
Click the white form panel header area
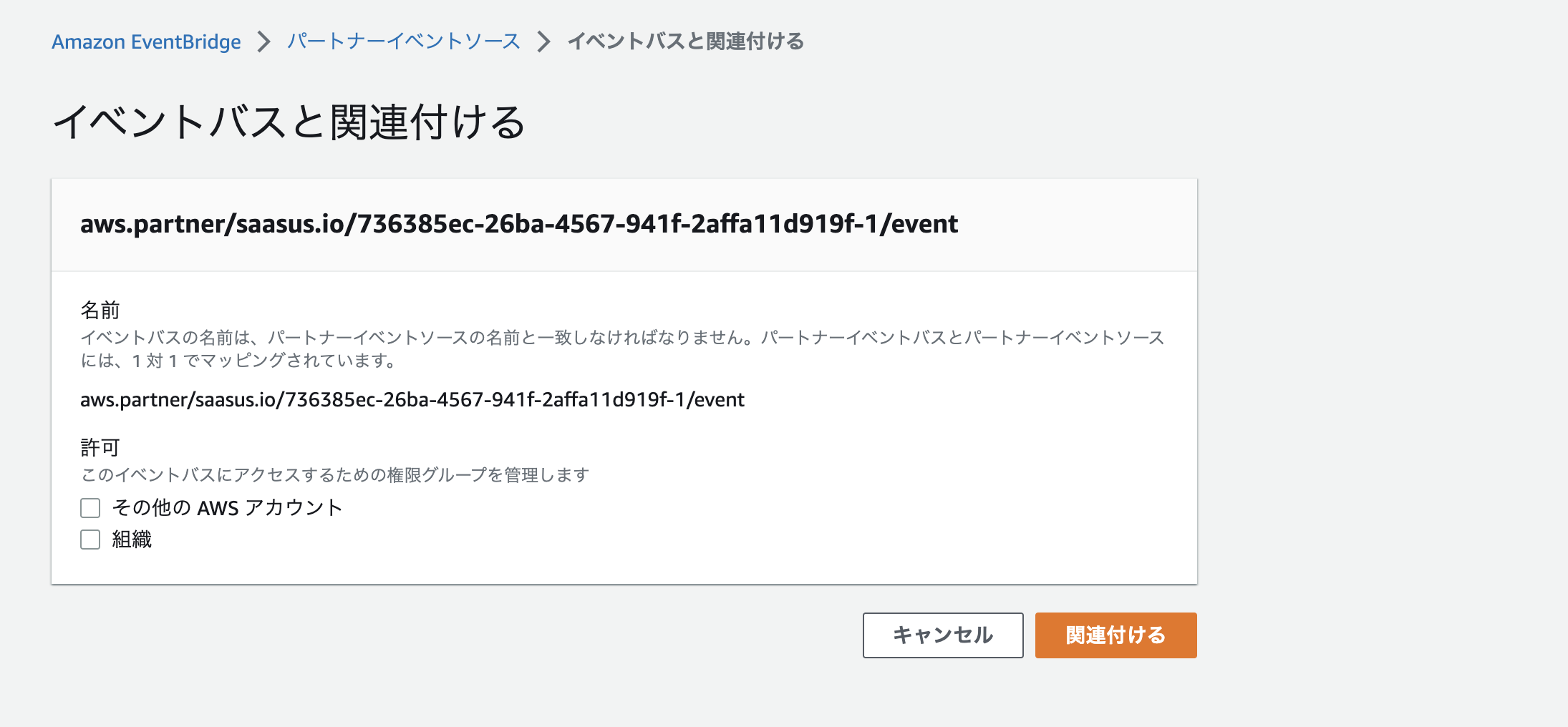coord(624,225)
